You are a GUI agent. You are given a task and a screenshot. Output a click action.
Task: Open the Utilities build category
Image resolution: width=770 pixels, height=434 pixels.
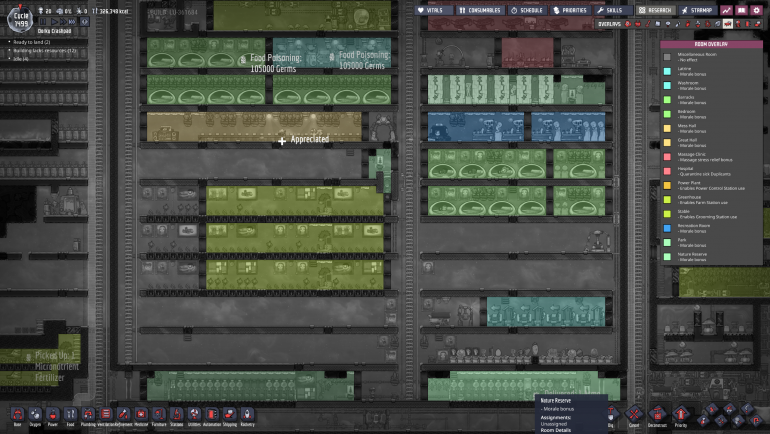click(x=194, y=415)
